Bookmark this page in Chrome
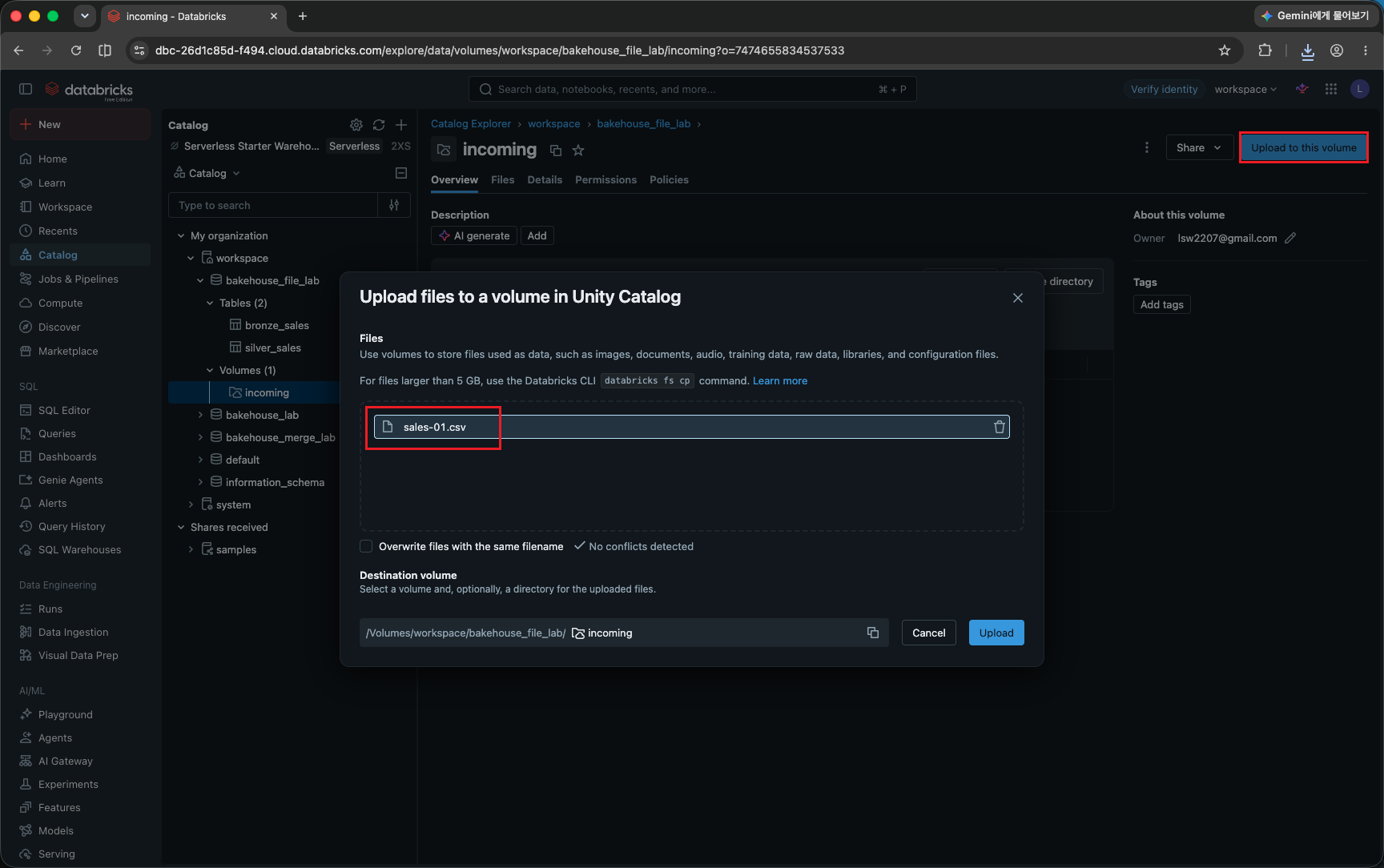1384x868 pixels. click(x=1225, y=50)
